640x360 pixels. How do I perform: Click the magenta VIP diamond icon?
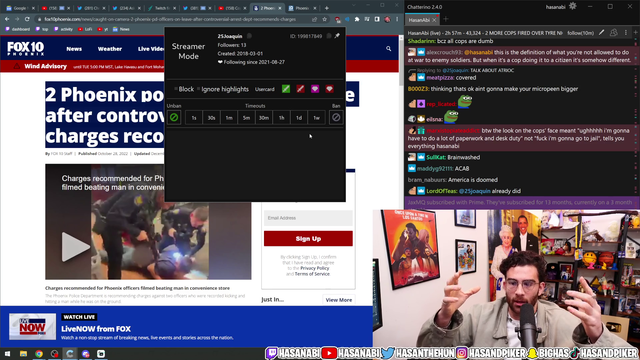point(315,89)
